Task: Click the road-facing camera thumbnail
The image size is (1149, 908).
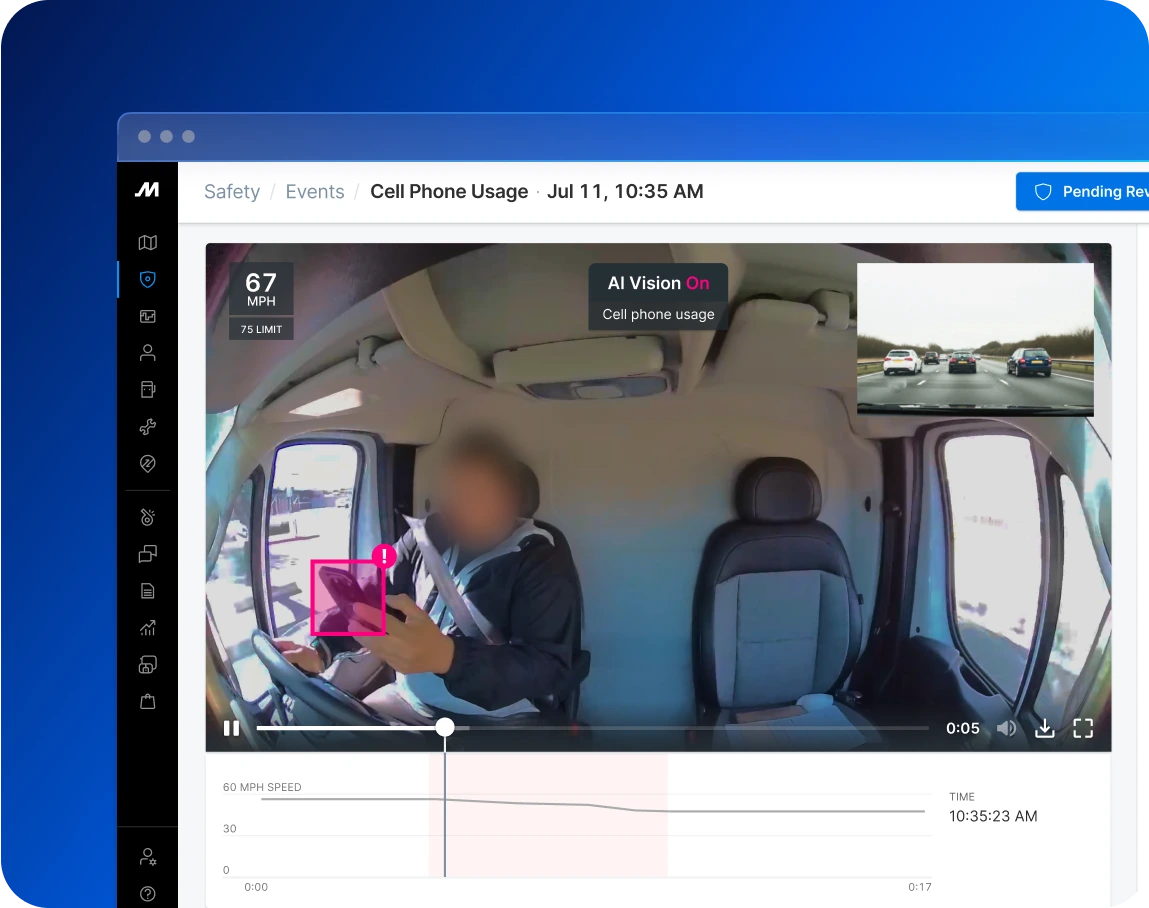Action: coord(975,340)
